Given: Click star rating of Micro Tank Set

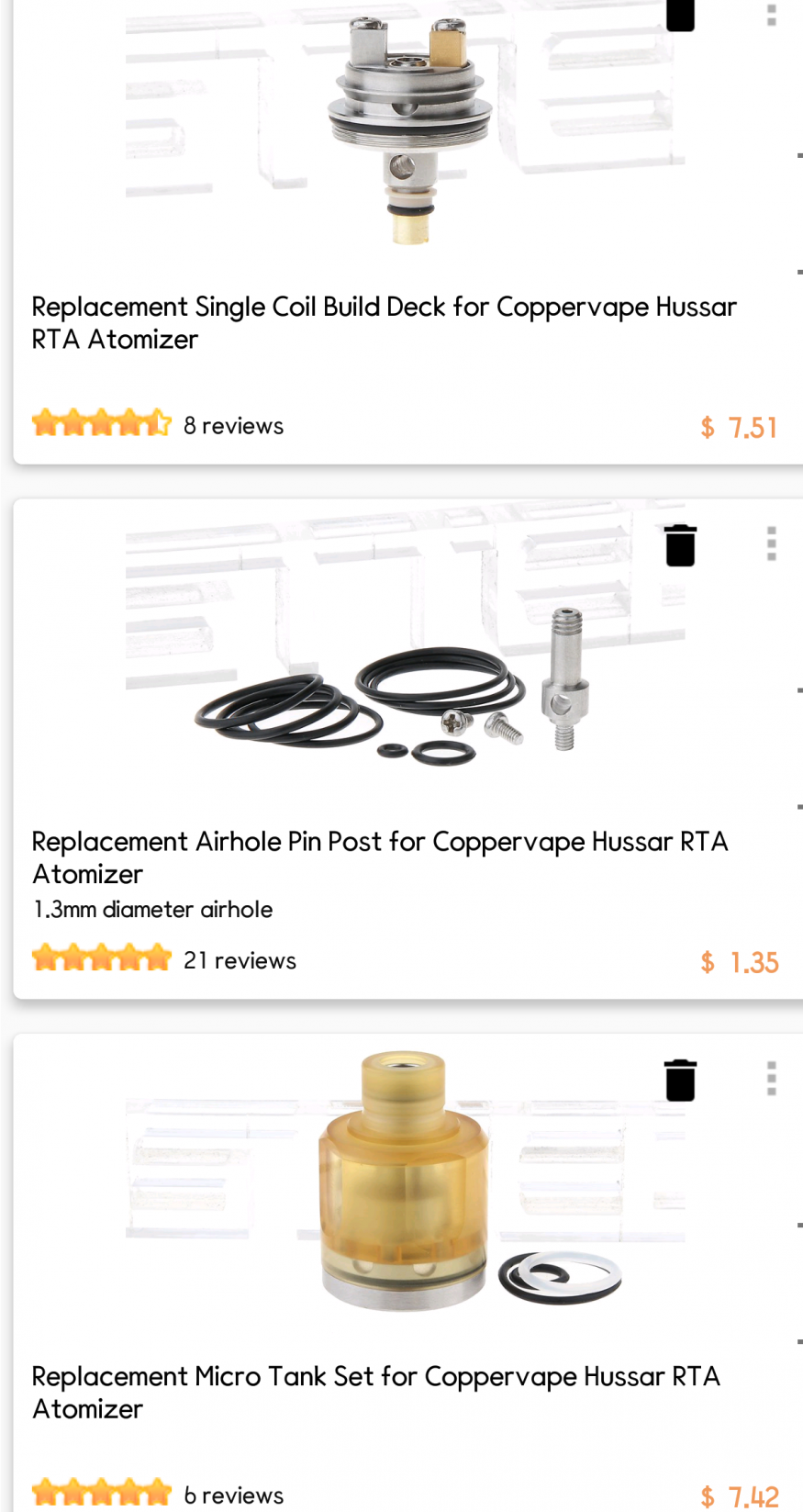Looking at the screenshot, I should 102,1493.
